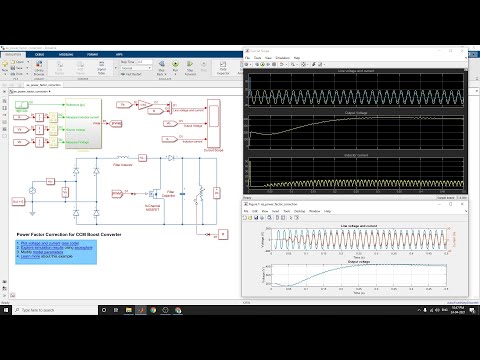Click the Stop Time input field

pos(145,62)
